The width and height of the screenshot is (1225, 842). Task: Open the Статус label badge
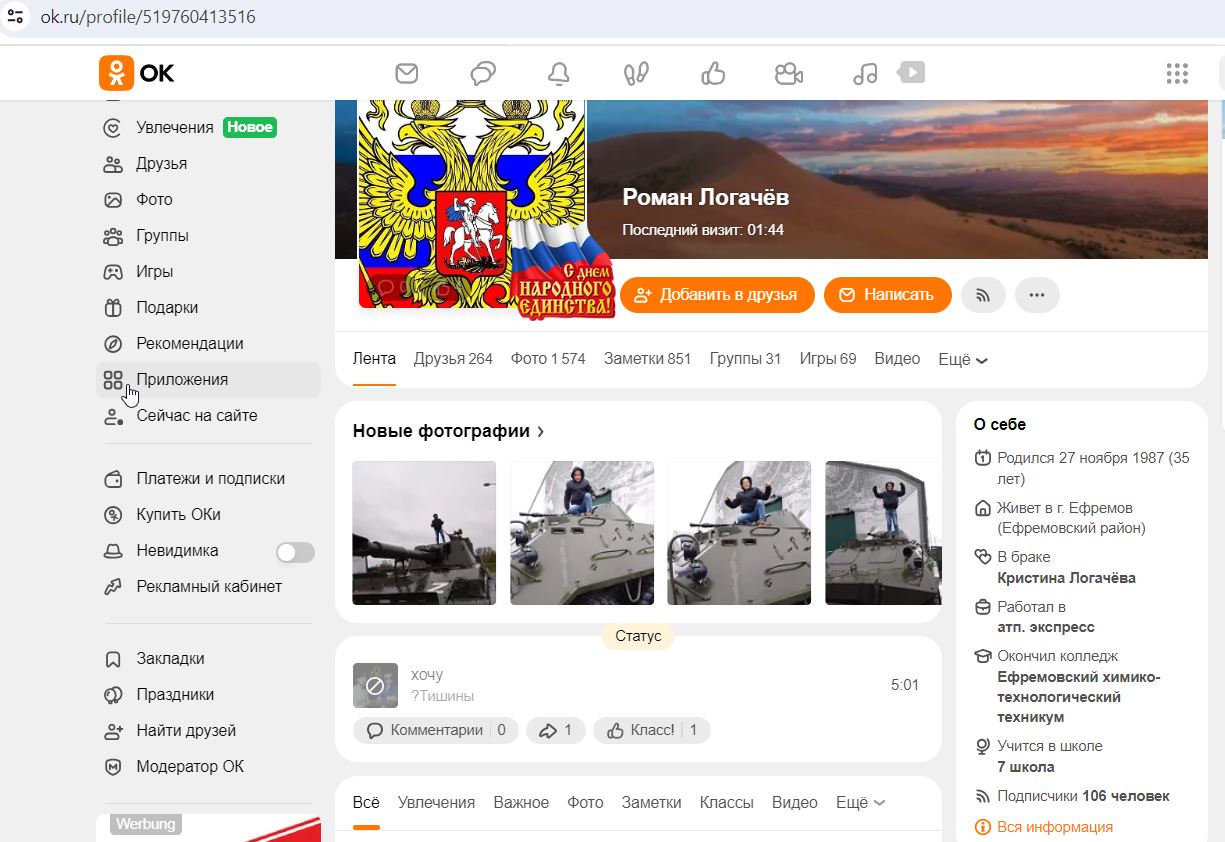pyautogui.click(x=638, y=636)
